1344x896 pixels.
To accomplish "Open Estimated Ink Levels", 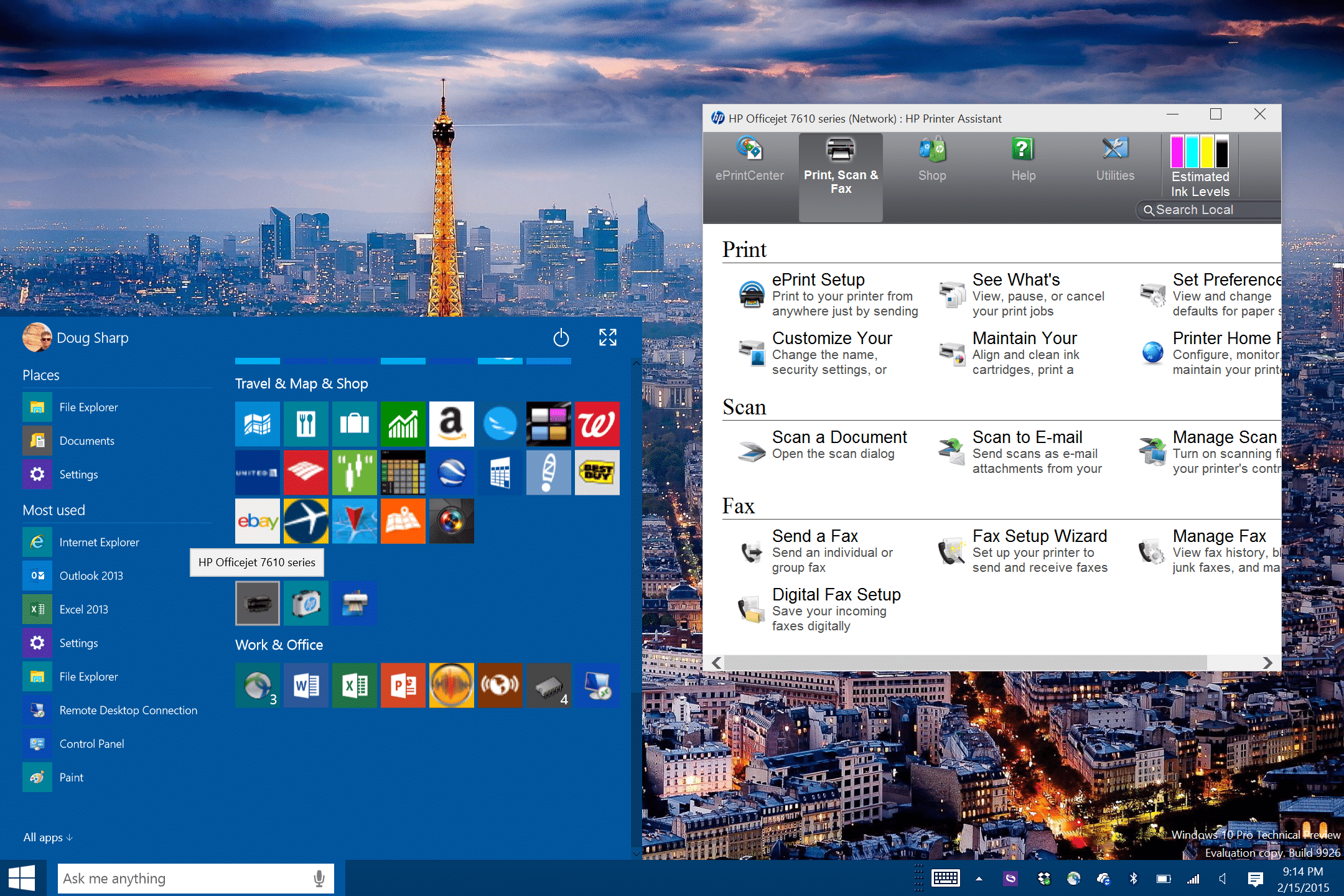I will click(1200, 167).
